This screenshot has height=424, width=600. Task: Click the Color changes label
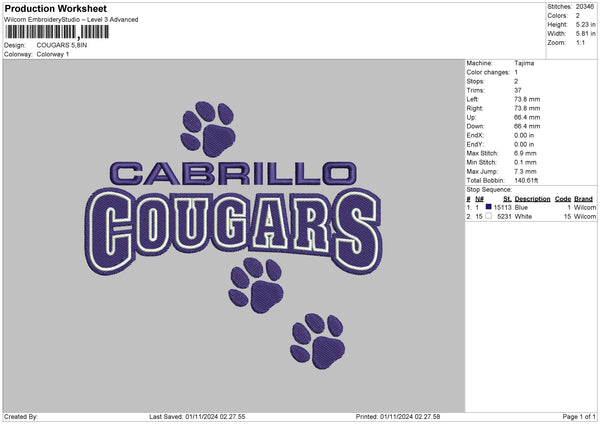tap(488, 72)
